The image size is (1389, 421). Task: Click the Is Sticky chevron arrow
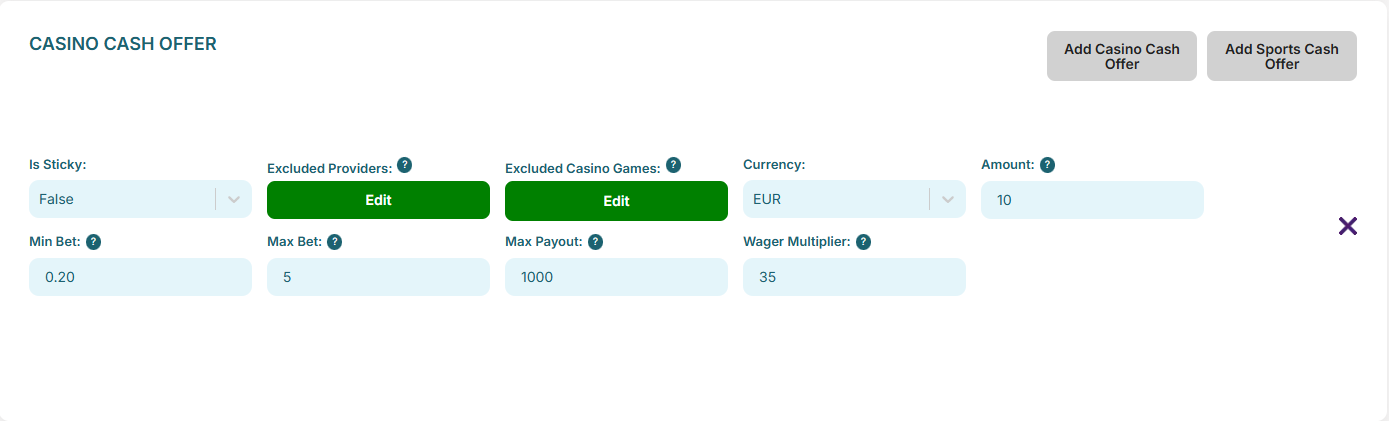pyautogui.click(x=234, y=199)
